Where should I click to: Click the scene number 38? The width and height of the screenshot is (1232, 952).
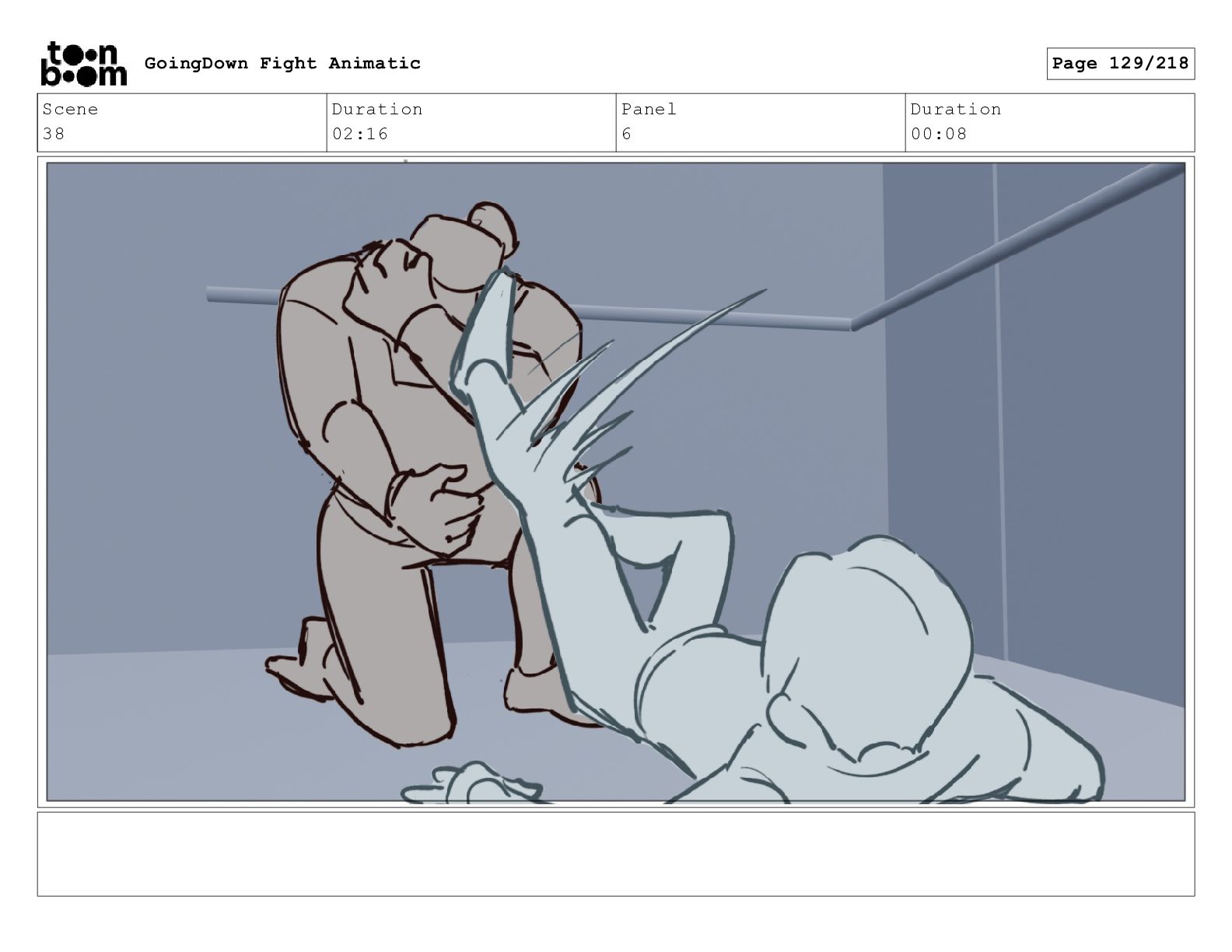point(54,134)
